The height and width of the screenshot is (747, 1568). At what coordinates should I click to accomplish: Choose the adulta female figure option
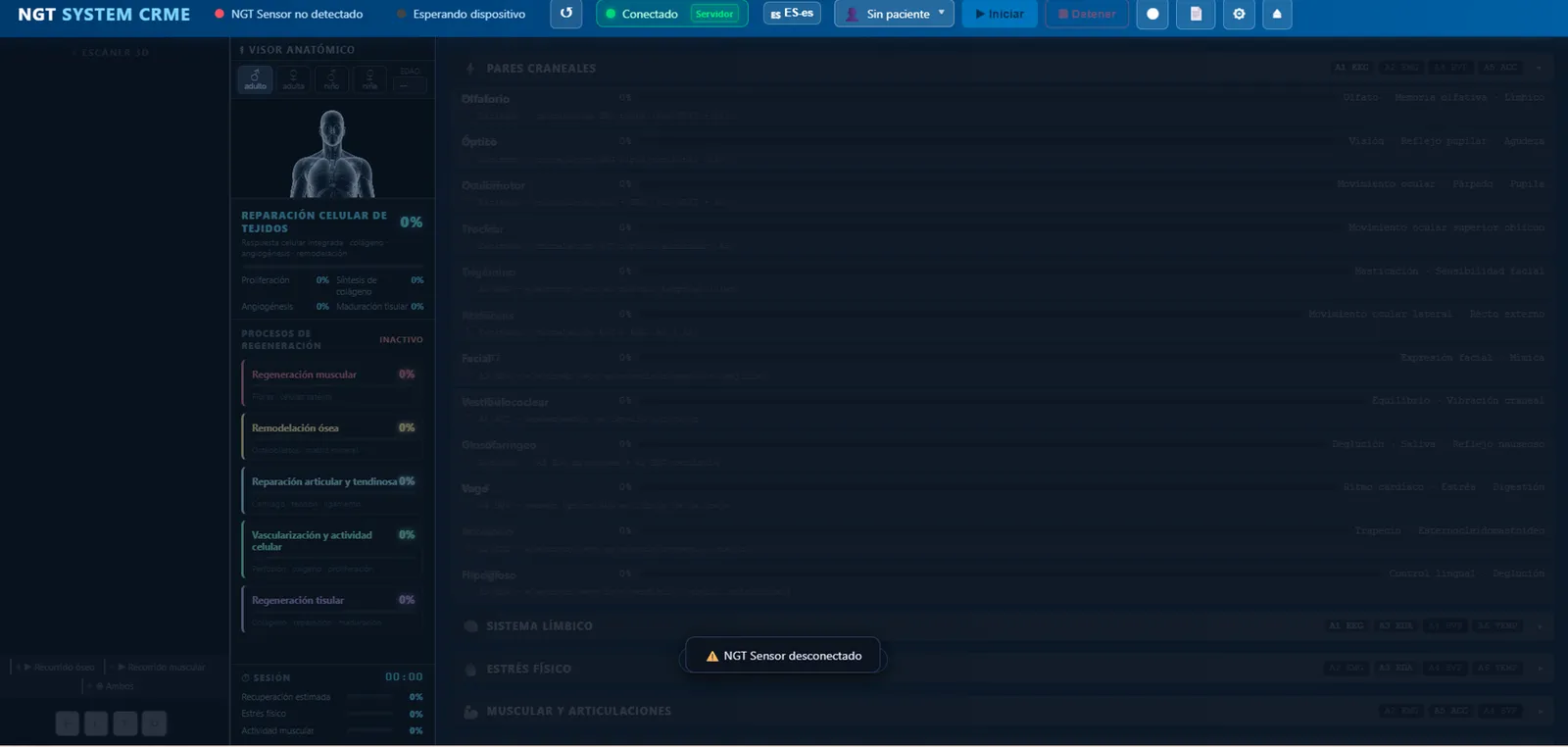[293, 79]
